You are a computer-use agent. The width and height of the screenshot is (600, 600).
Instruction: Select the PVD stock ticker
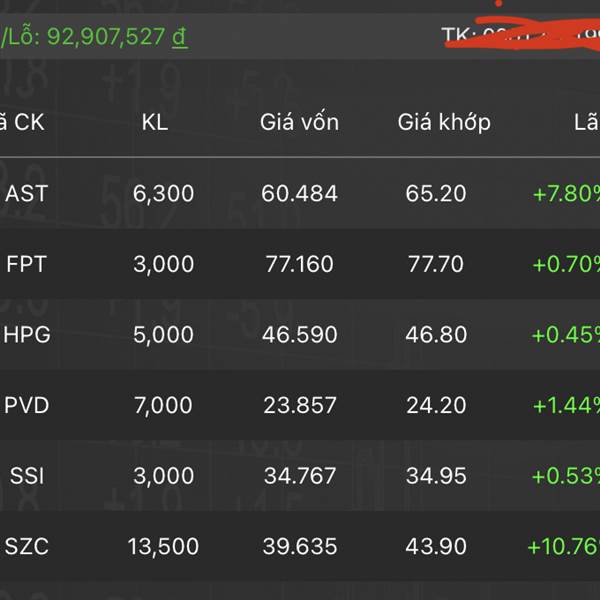(26, 406)
